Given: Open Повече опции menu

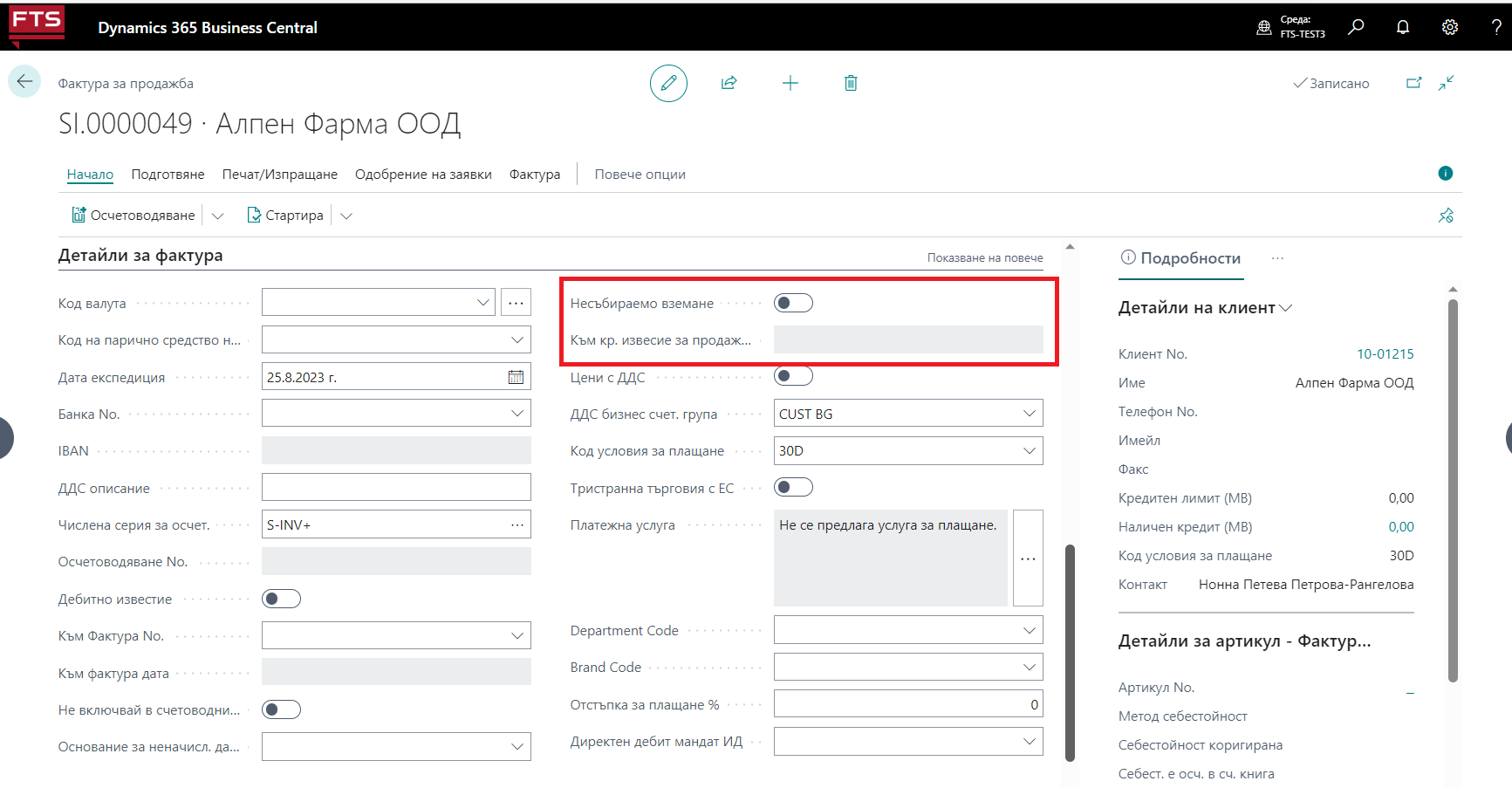Looking at the screenshot, I should point(640,174).
